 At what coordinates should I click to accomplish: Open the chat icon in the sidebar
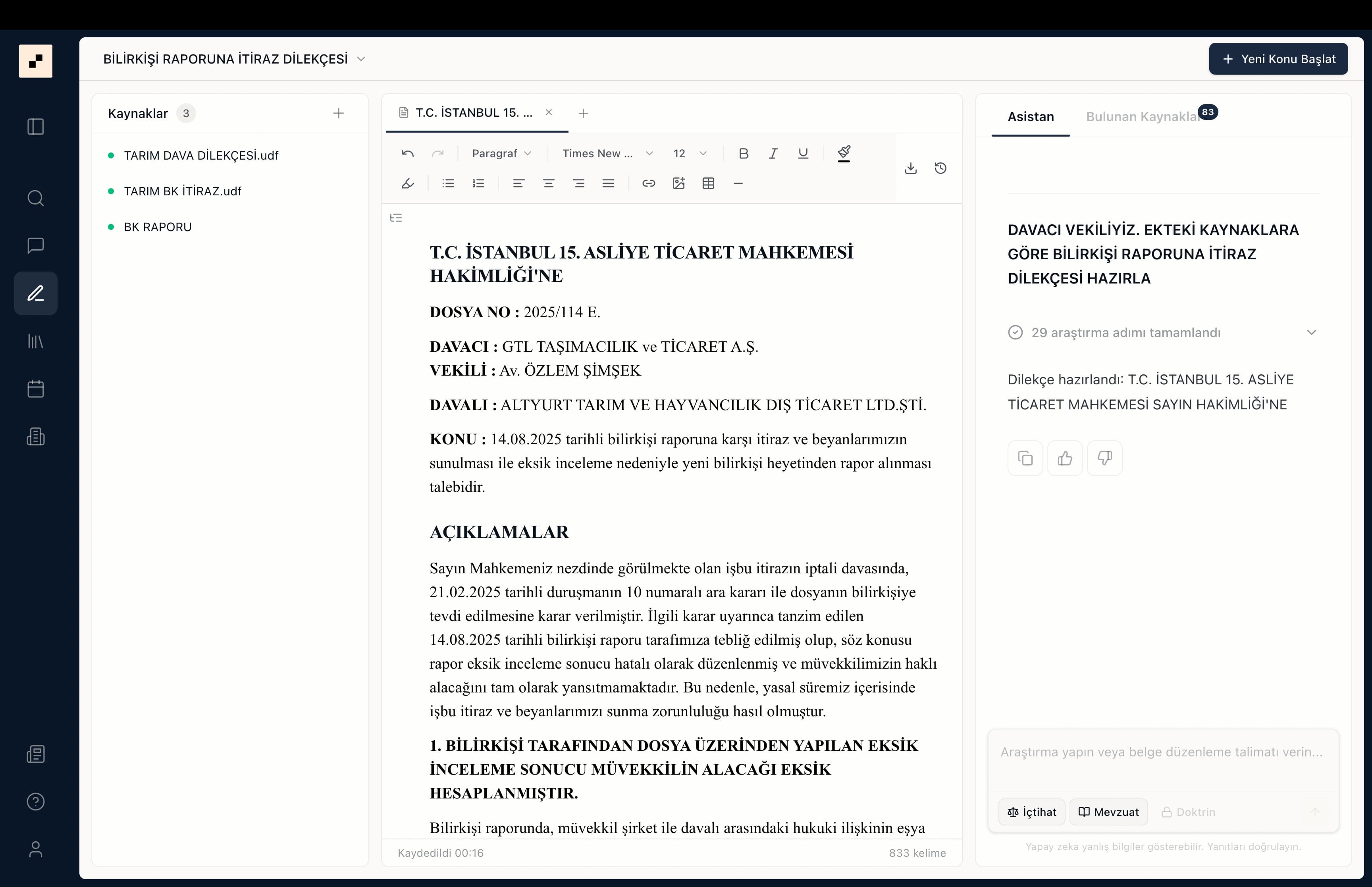[36, 246]
